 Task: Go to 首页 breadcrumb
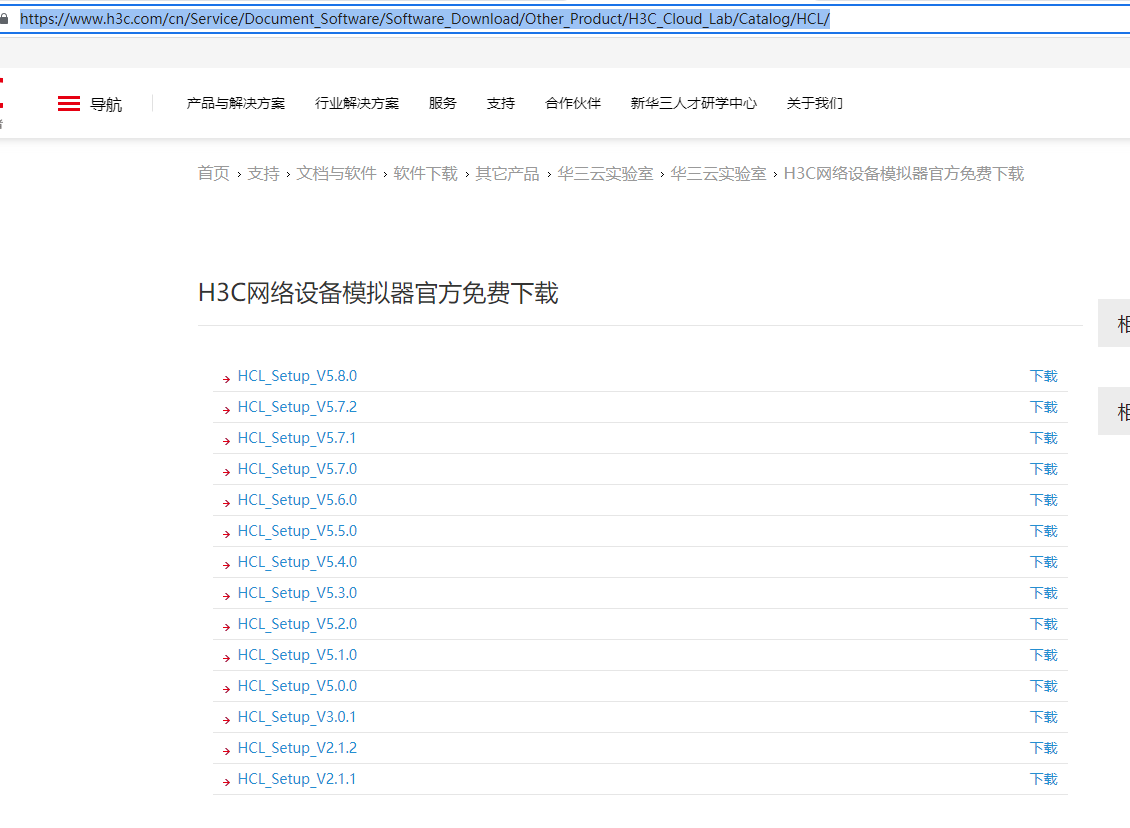213,174
